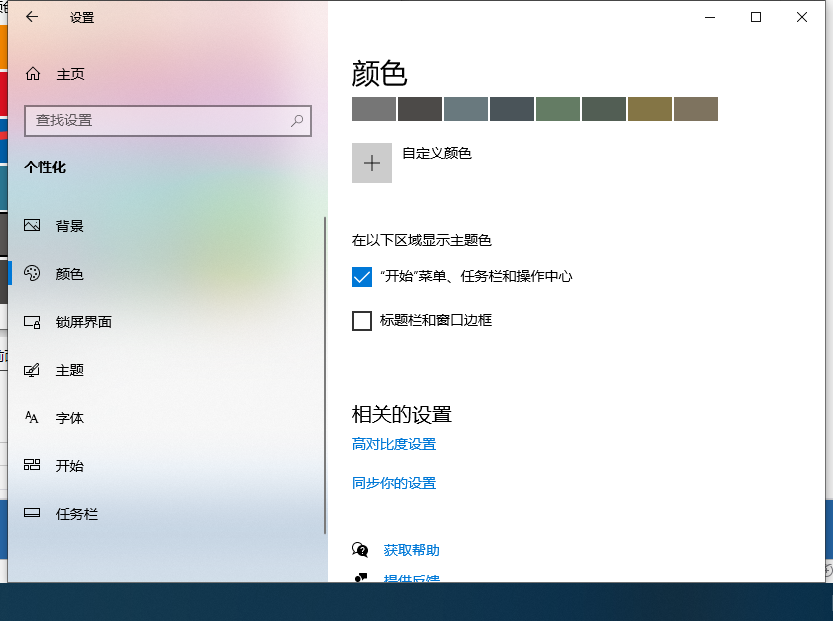Open 高对比度设置 link
This screenshot has height=621, width=833.
coord(394,444)
